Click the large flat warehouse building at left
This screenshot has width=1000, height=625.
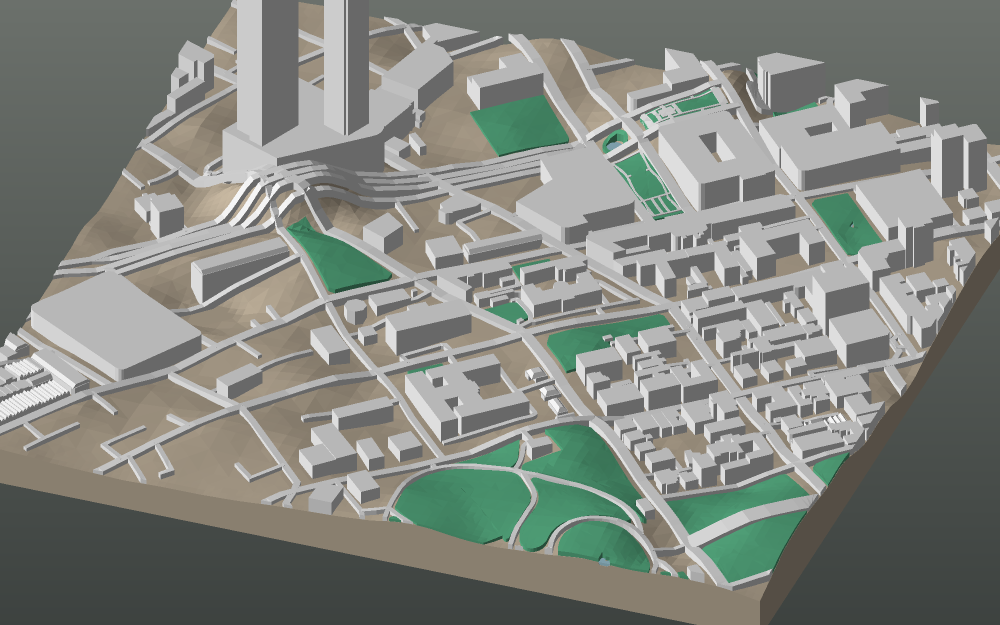point(116,323)
